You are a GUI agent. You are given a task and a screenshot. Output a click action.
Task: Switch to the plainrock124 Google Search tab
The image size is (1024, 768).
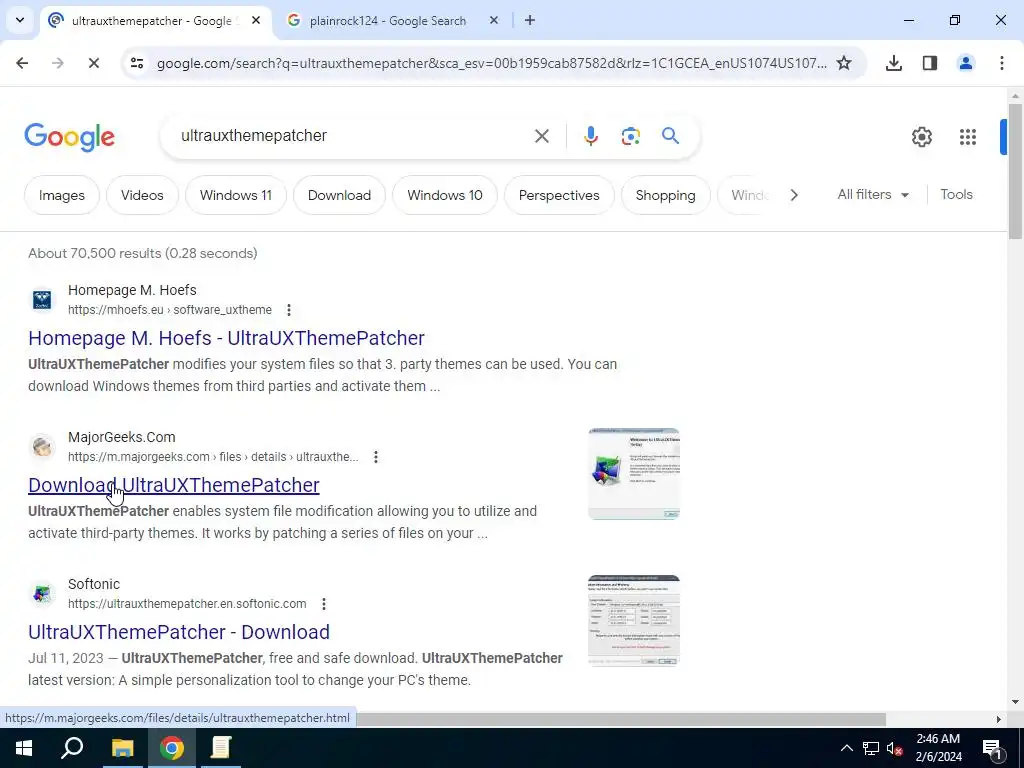[x=388, y=21]
